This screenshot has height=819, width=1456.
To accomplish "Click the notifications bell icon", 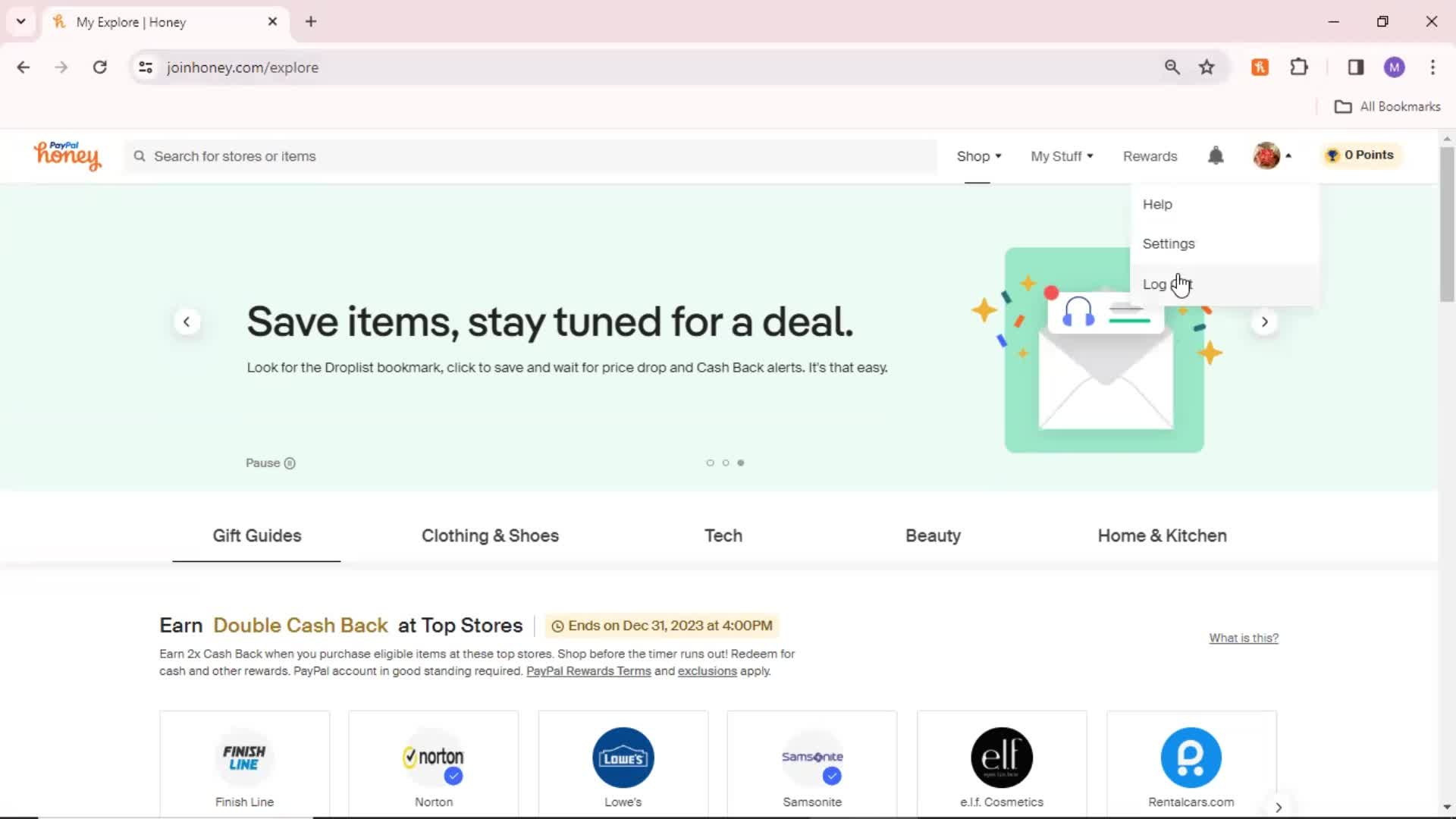I will tap(1216, 155).
